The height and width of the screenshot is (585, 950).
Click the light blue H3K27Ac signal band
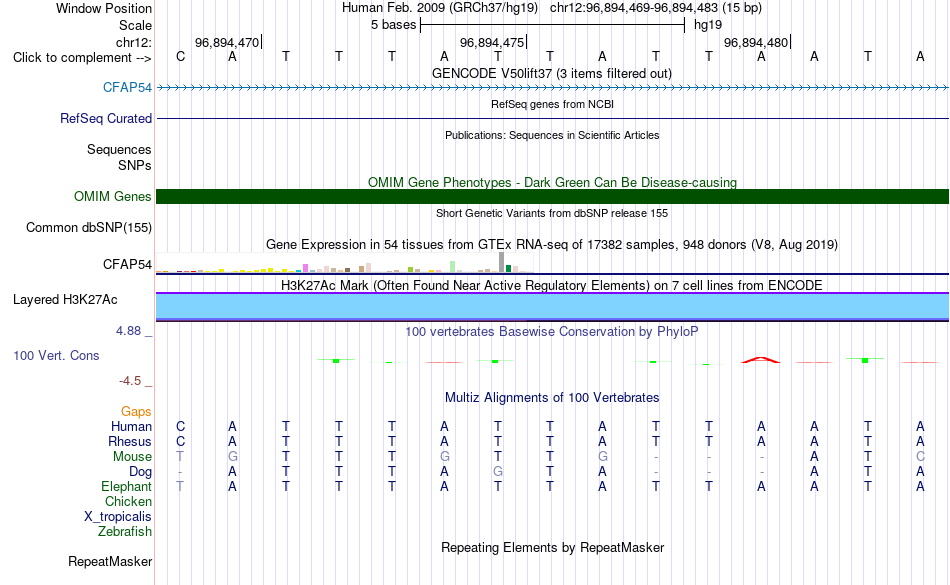point(552,306)
